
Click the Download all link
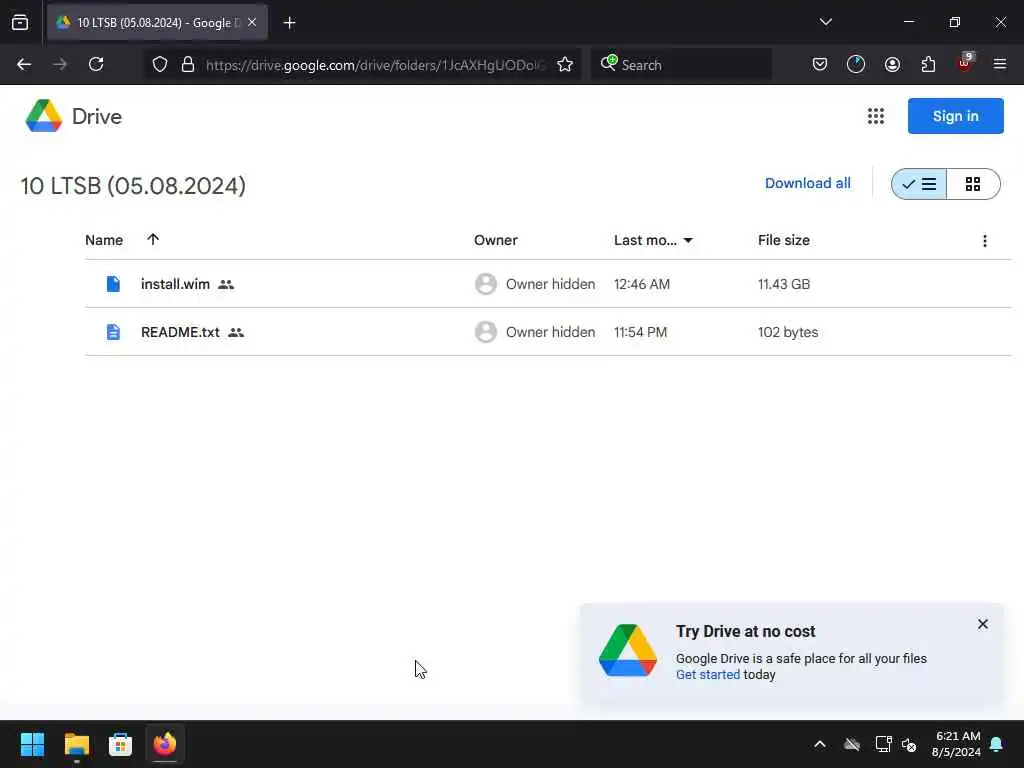(x=807, y=184)
